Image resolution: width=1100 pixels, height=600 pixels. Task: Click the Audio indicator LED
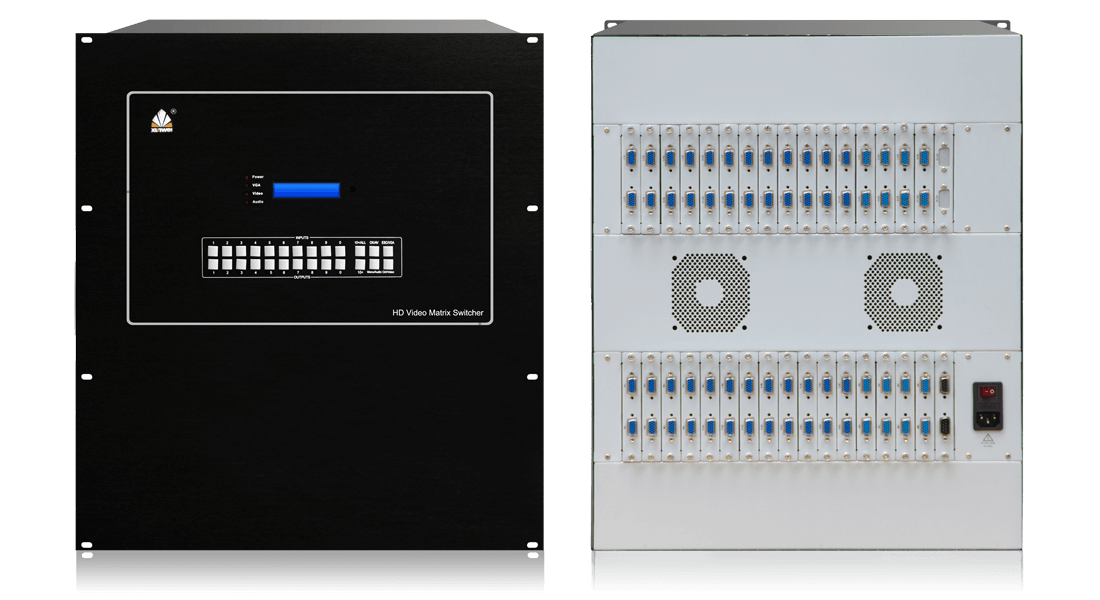click(247, 202)
